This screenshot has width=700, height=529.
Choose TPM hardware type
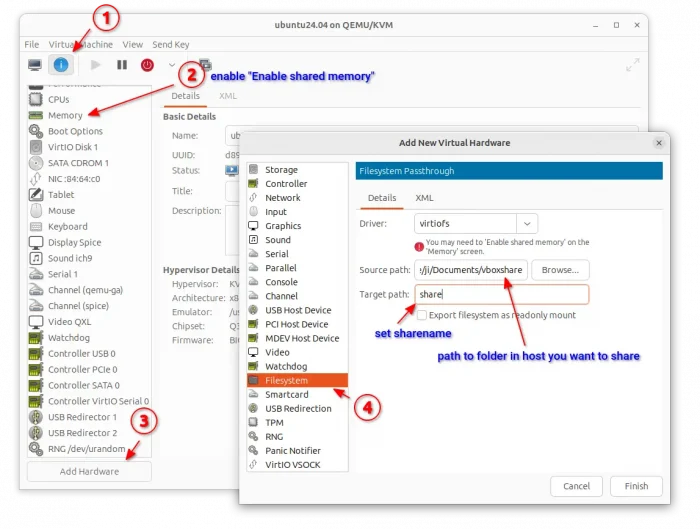[297, 423]
